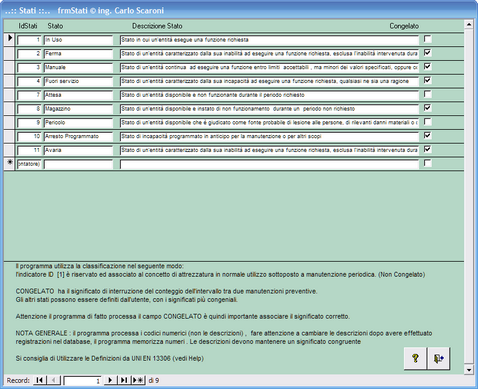The width and height of the screenshot is (478, 389).
Task: Select row marker of the In Uso record
Action: 9,40
